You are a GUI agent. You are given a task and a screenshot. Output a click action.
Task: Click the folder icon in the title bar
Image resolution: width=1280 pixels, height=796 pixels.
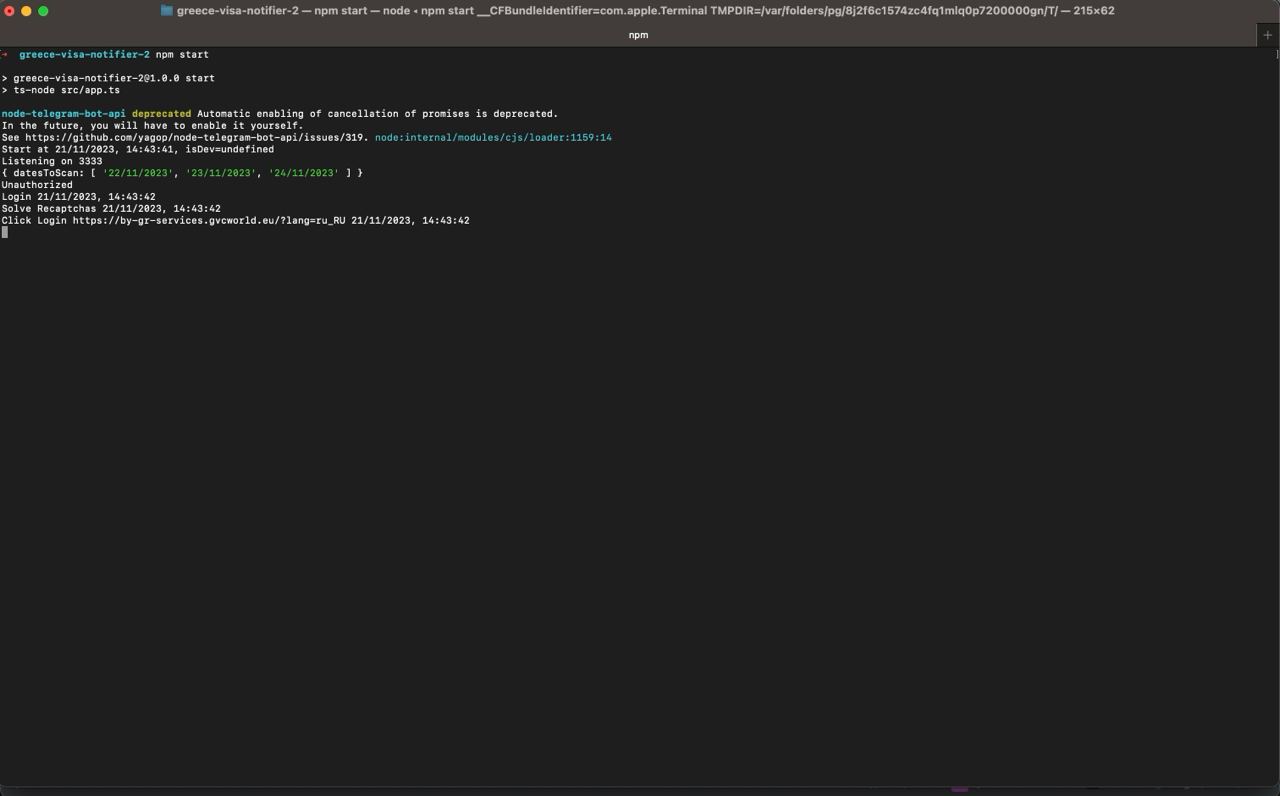[167, 11]
